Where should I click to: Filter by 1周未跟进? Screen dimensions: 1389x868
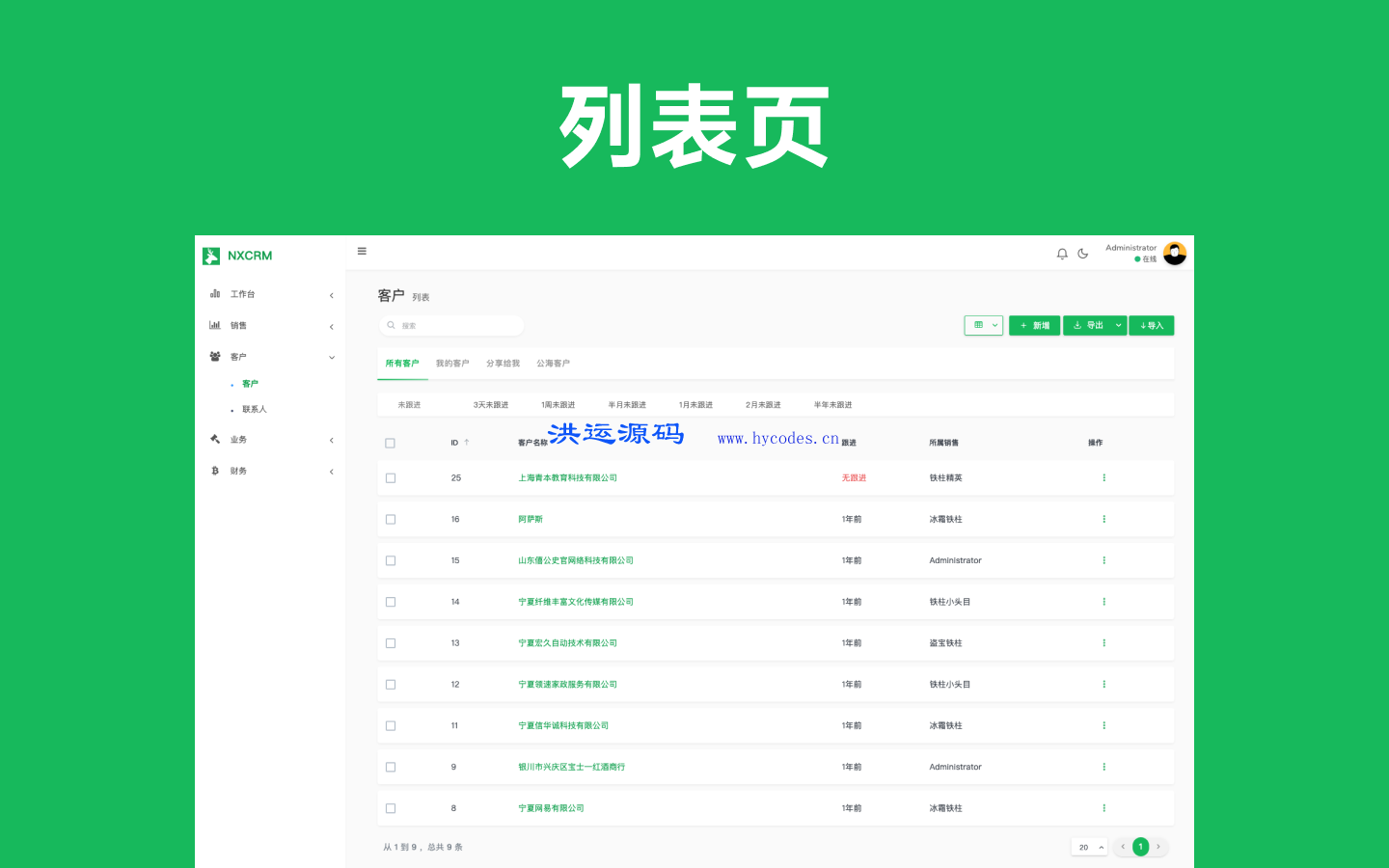558,405
